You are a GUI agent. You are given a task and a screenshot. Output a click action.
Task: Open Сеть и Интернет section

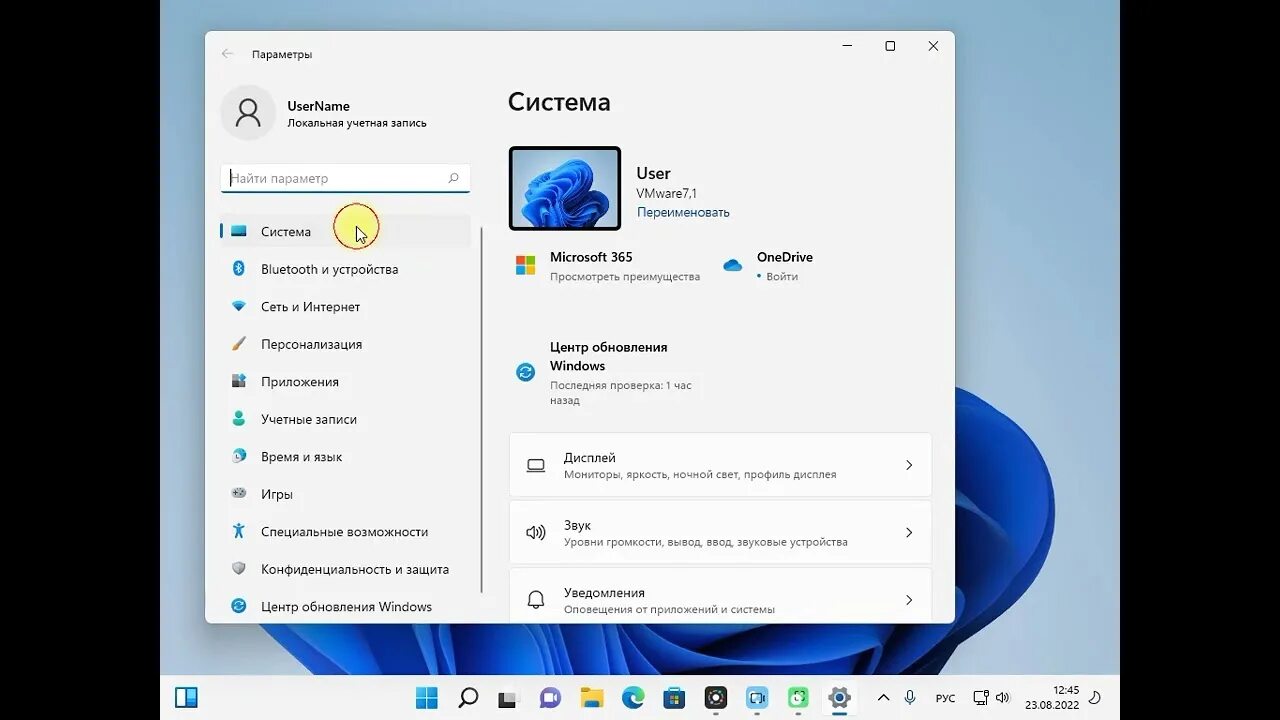coord(345,306)
